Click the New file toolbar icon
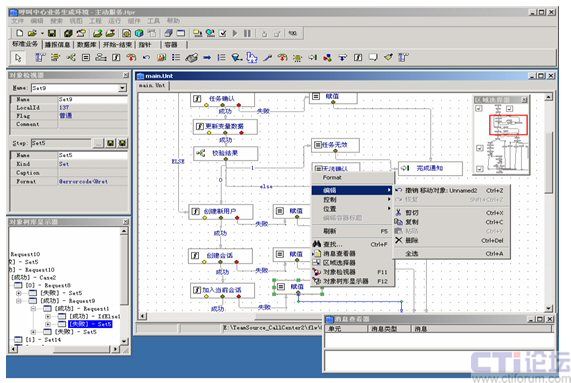The image size is (571, 383). coord(20,33)
